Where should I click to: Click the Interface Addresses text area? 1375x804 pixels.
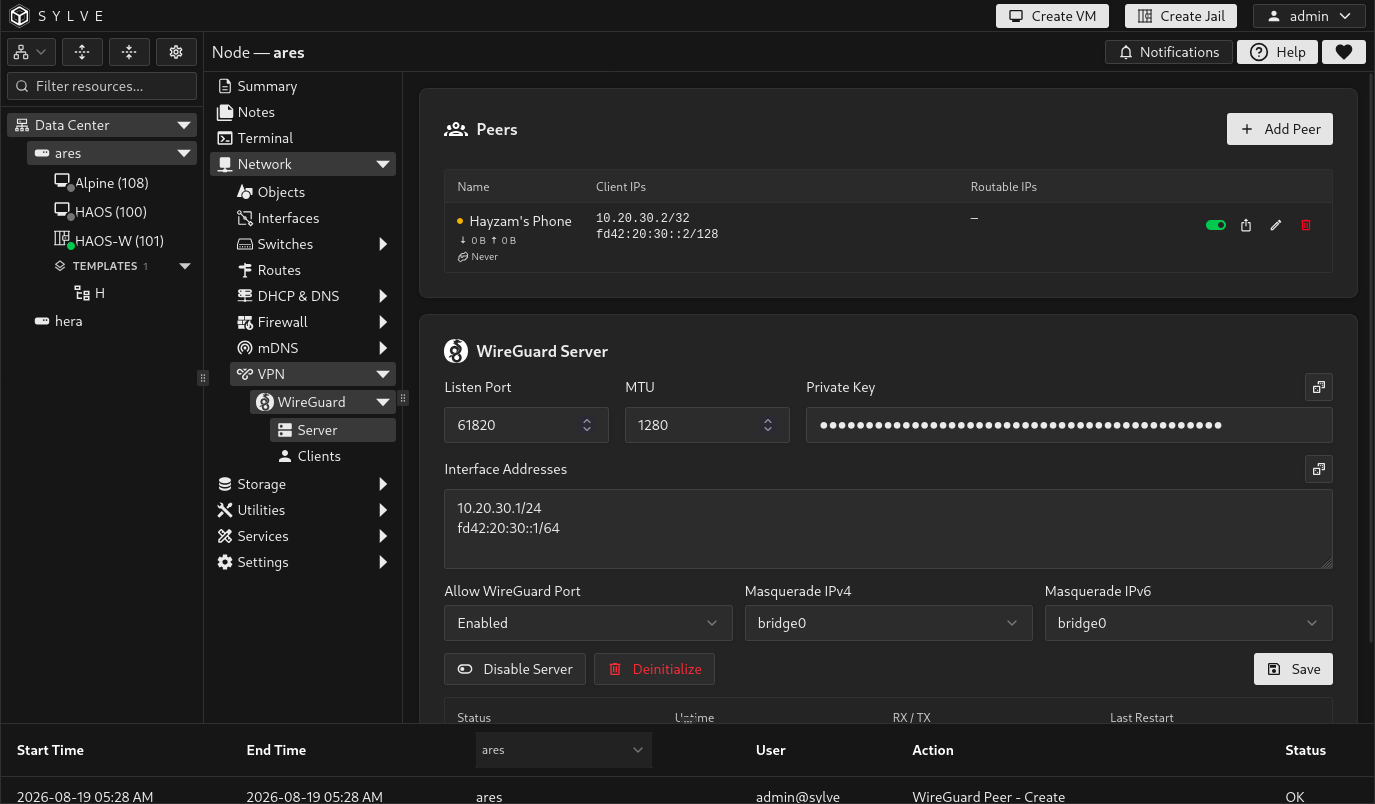(888, 529)
